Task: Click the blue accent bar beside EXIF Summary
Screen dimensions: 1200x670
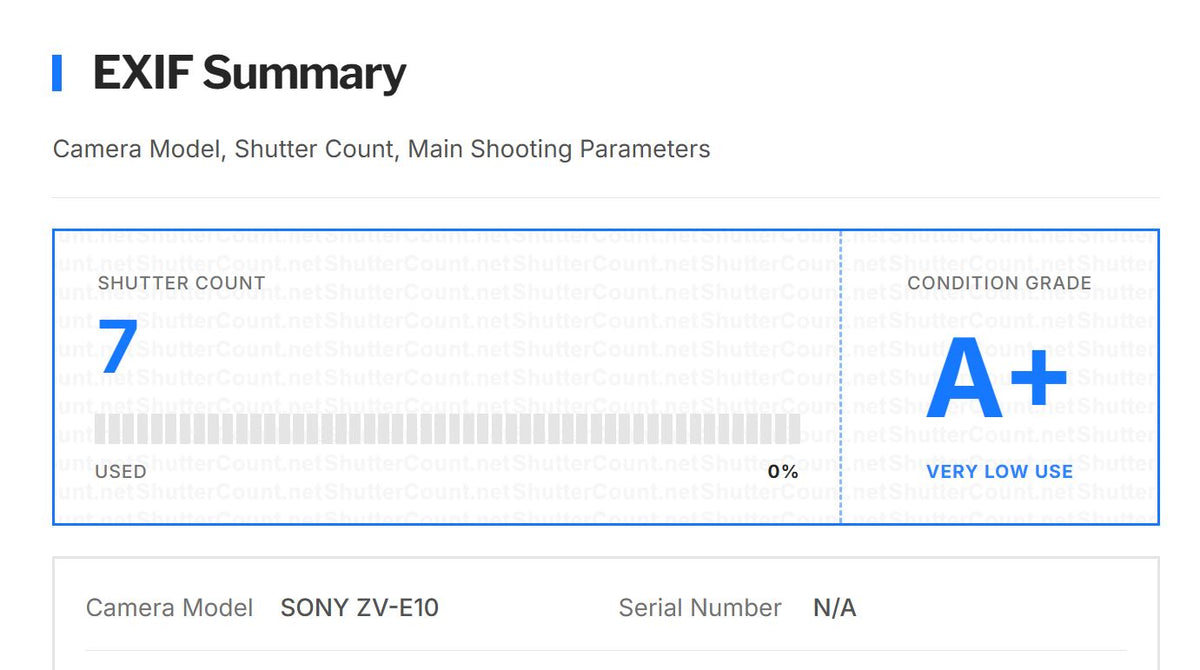Action: click(x=57, y=74)
